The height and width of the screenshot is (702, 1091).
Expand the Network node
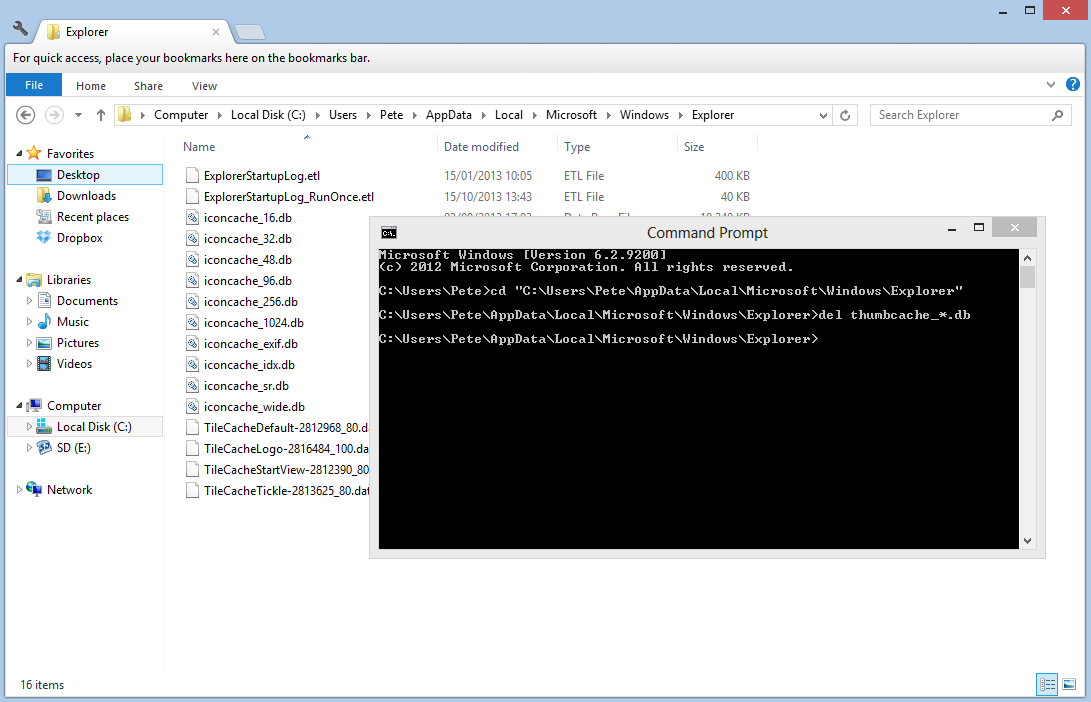pos(19,489)
